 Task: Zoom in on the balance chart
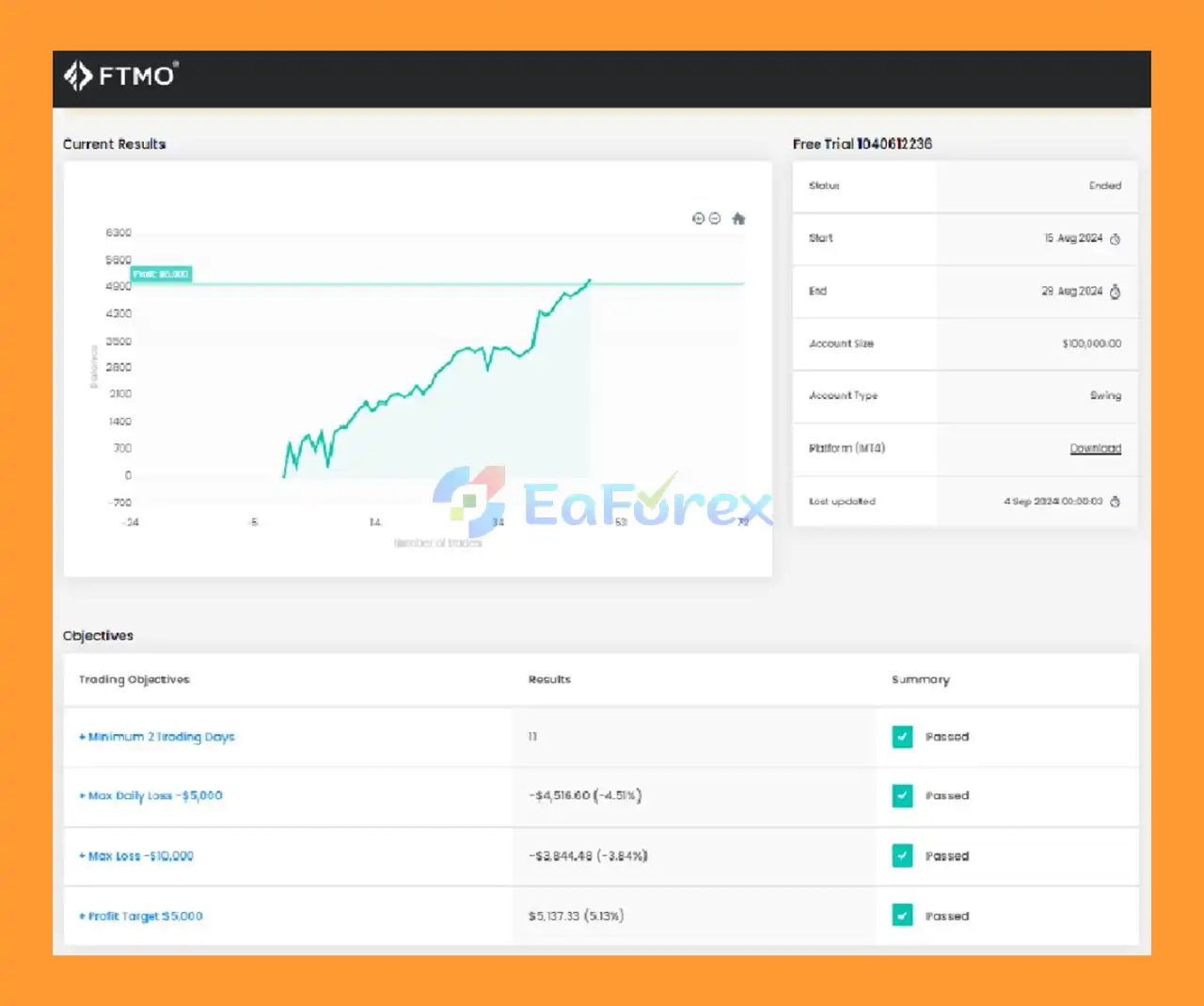[699, 218]
